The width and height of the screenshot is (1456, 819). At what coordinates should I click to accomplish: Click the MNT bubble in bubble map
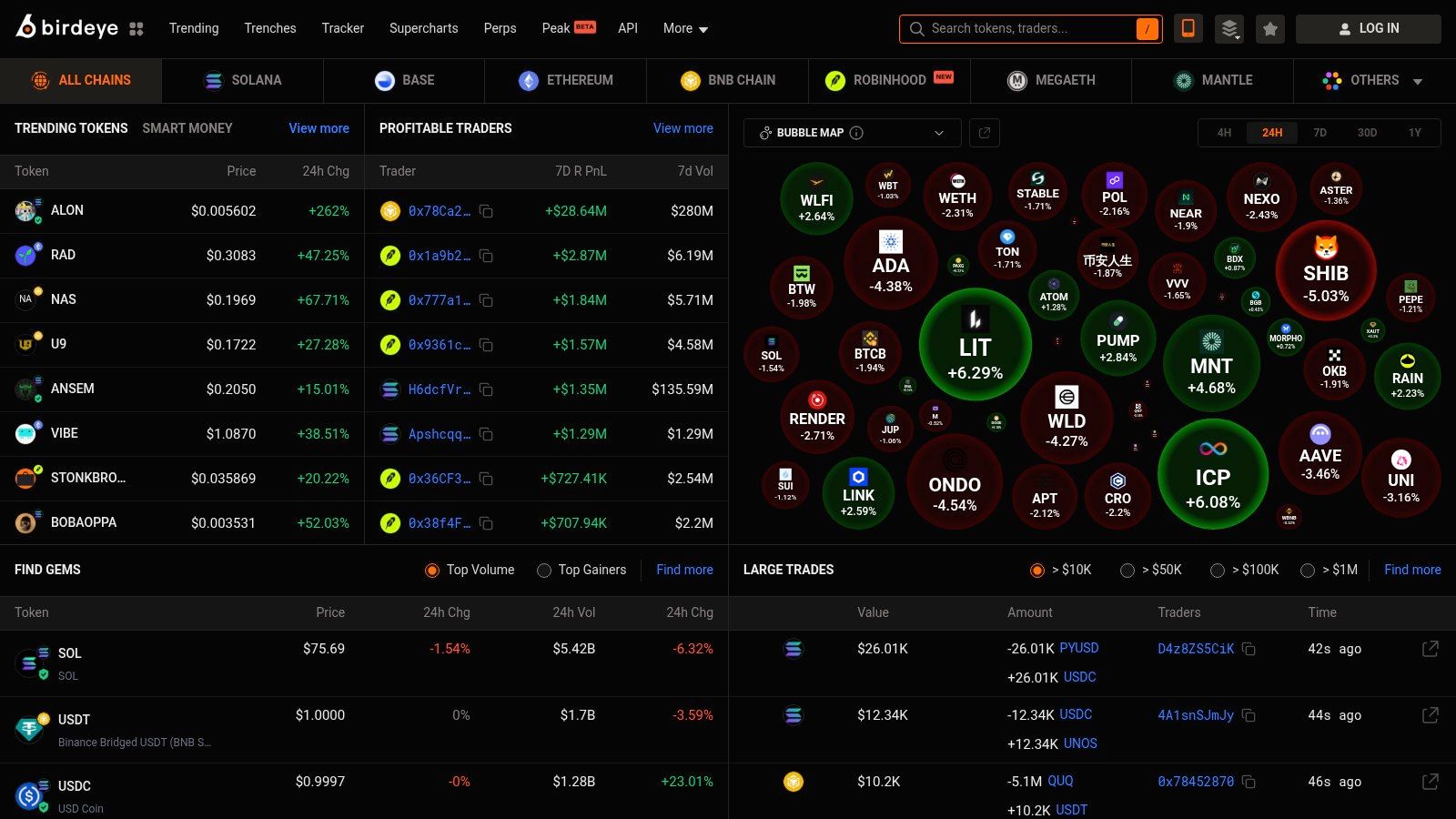point(1211,363)
